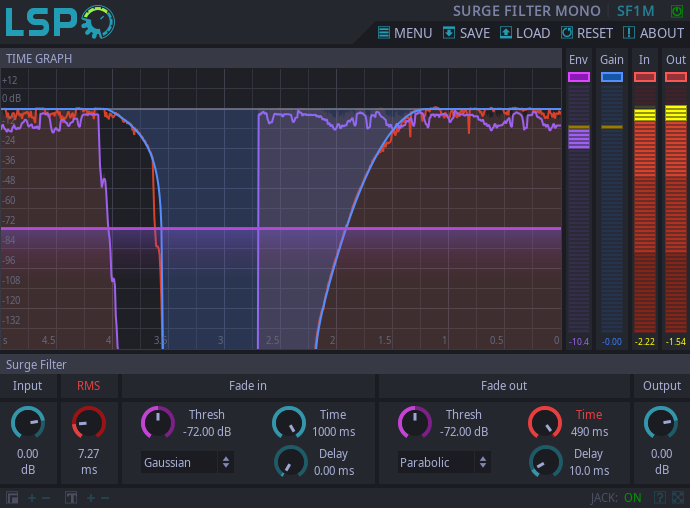Viewport: 690px width, 508px height.
Task: Click the Out meter reading -1.54
Action: 675,342
